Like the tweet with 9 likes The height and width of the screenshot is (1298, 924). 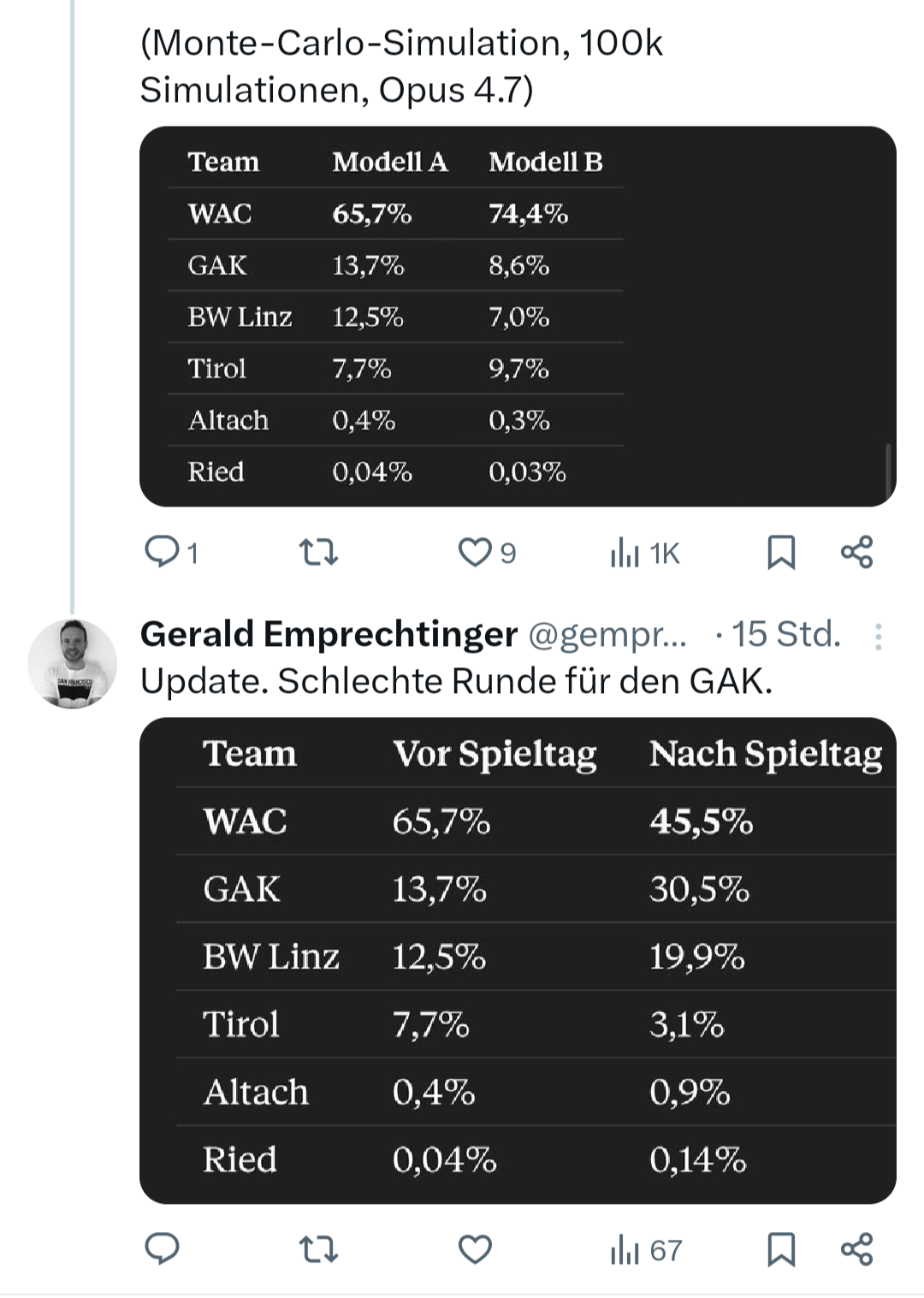475,552
